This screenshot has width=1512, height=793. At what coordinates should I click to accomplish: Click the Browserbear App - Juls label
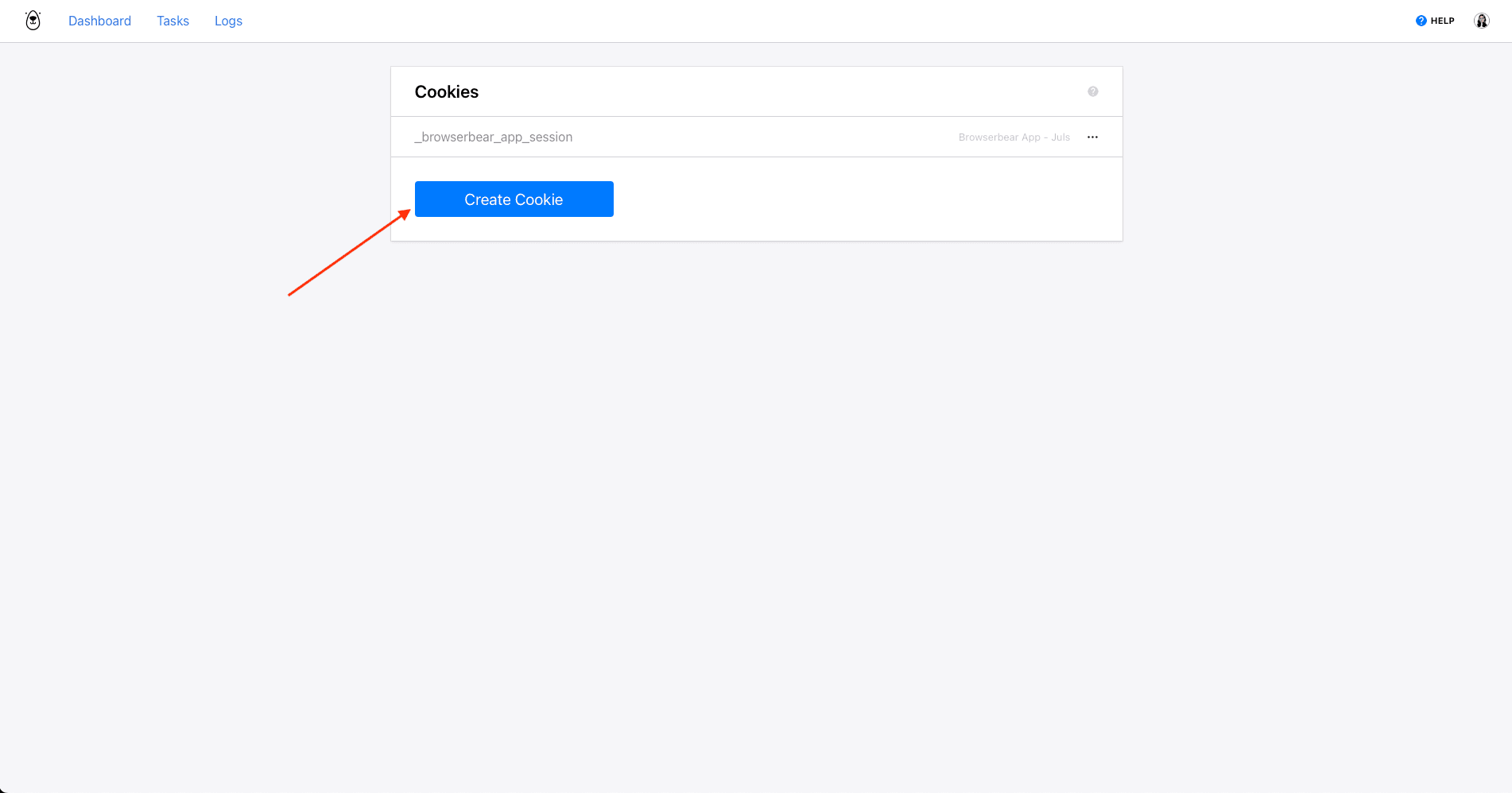pyautogui.click(x=1014, y=137)
